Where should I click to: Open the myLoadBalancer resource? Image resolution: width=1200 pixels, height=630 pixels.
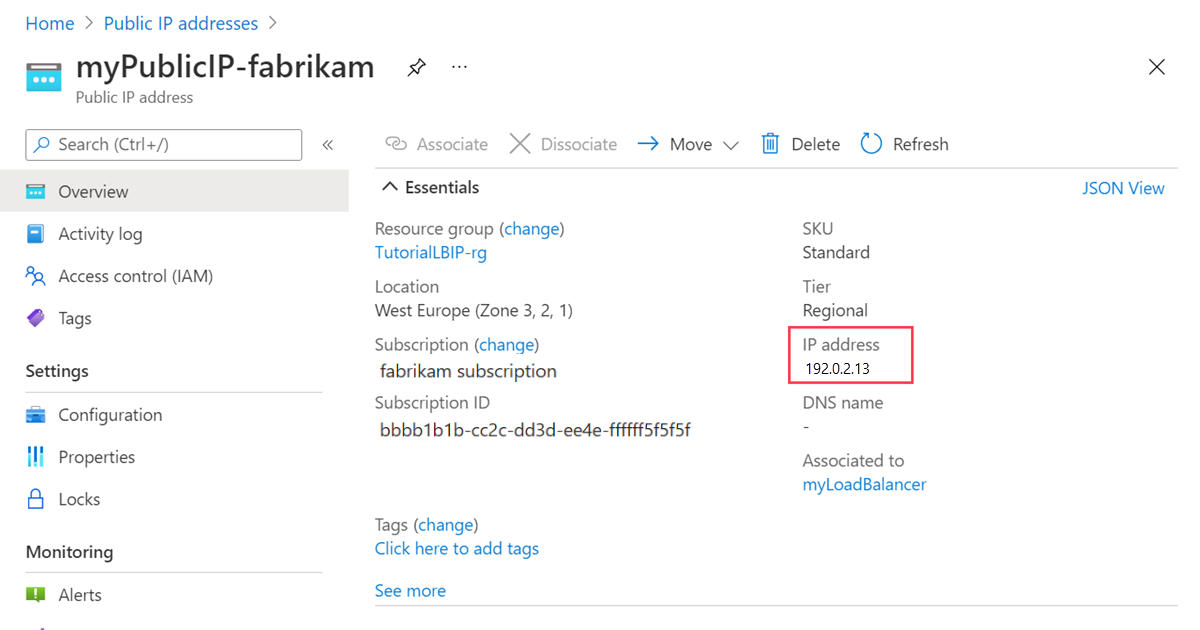(864, 484)
